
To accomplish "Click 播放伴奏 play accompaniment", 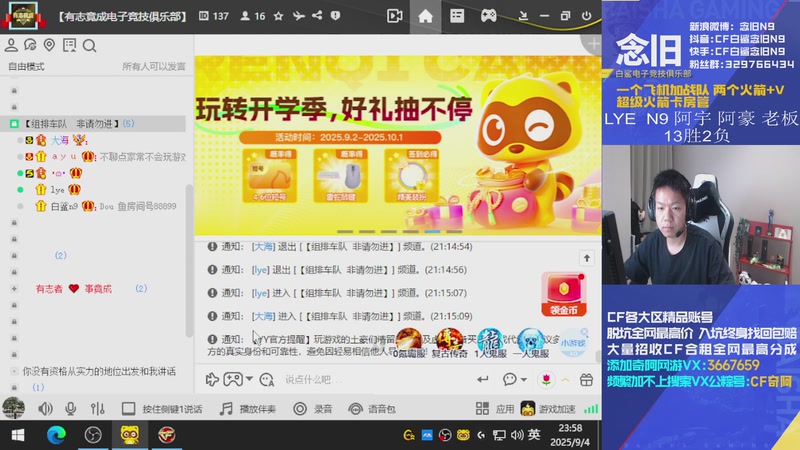I will (247, 409).
